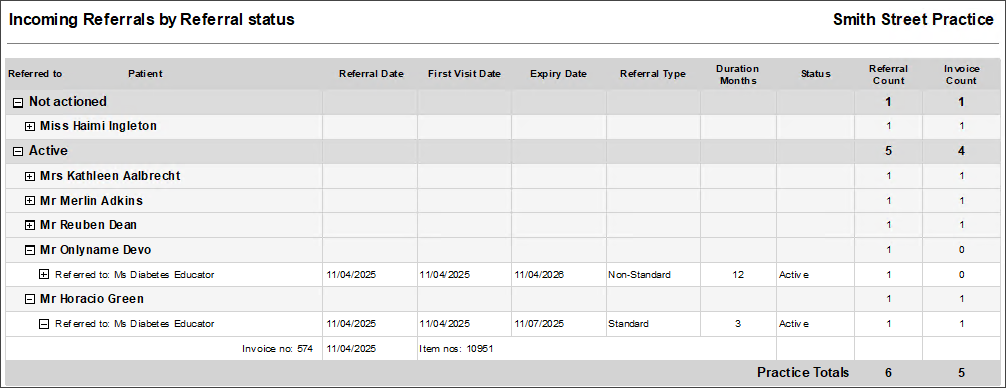Image resolution: width=1006 pixels, height=388 pixels.
Task: Click the Practice Totals label
Action: (x=803, y=373)
